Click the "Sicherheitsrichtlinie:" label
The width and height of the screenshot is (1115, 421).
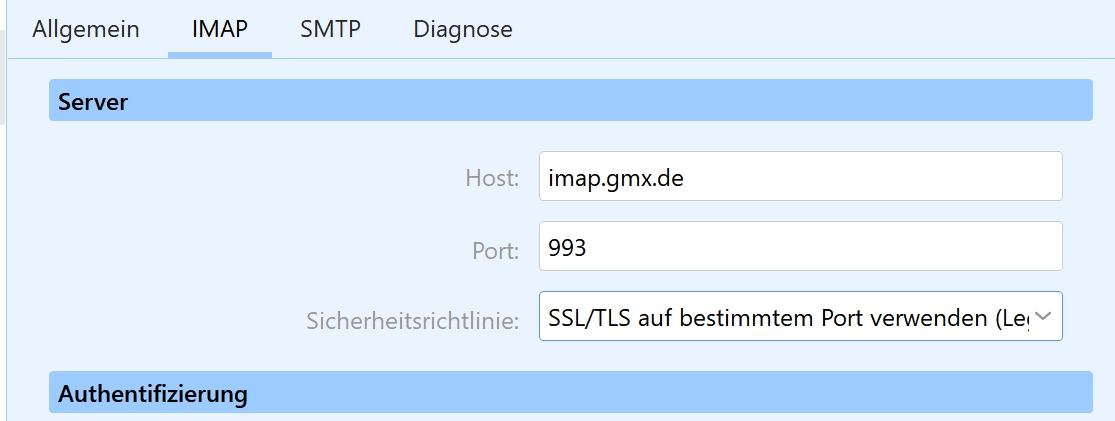point(412,321)
